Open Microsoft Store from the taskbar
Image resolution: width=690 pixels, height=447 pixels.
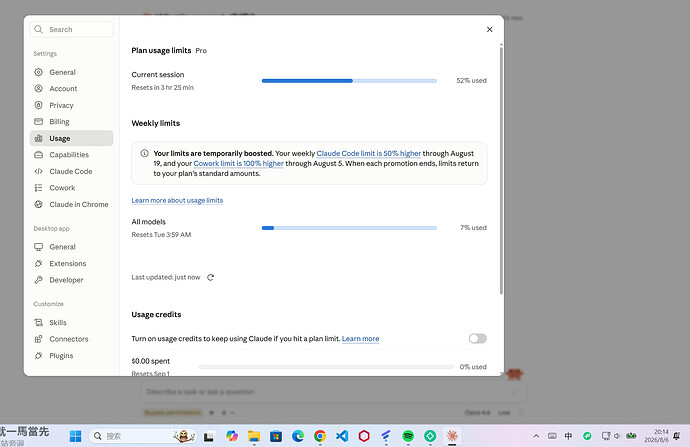coord(276,436)
